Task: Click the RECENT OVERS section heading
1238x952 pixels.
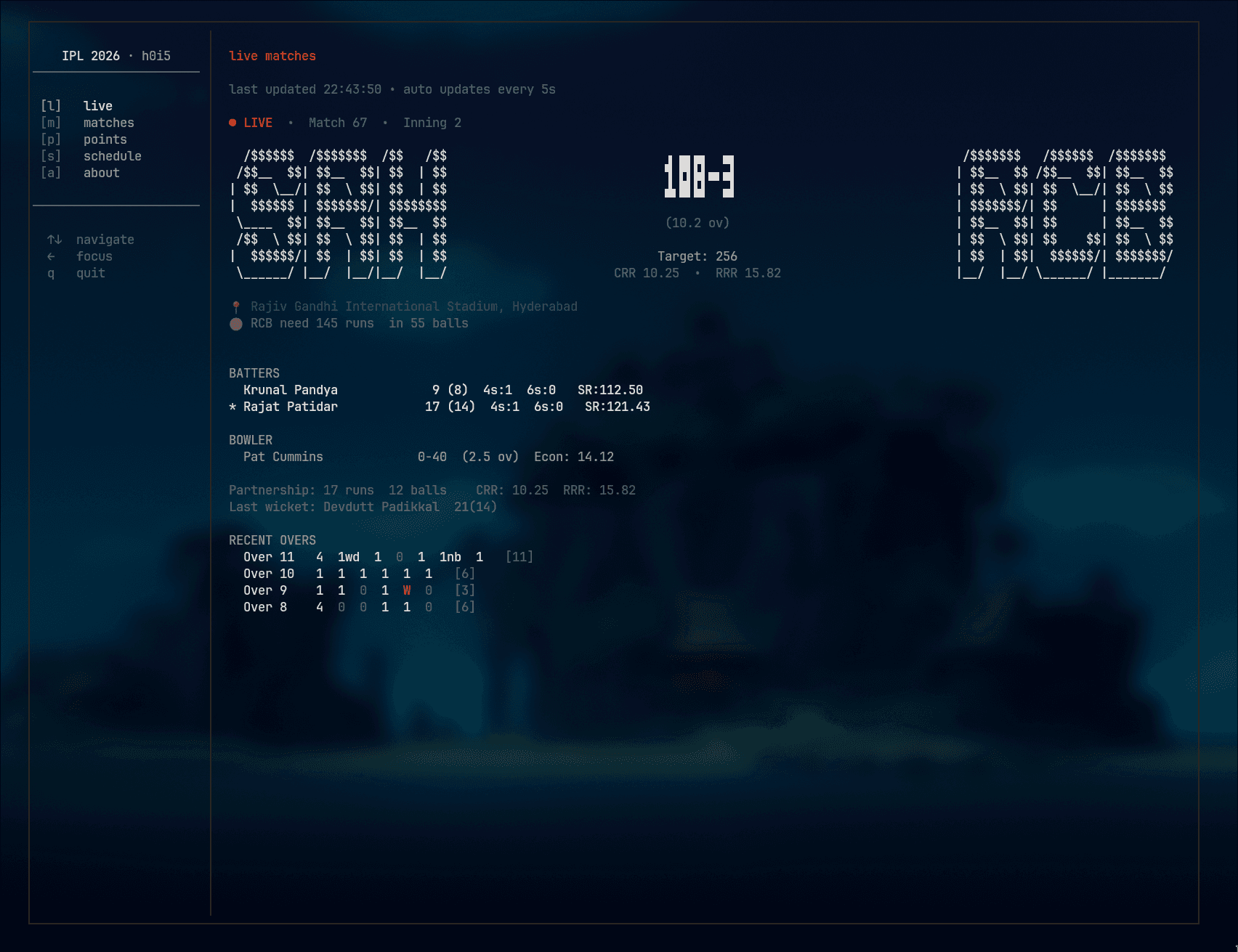Action: [272, 540]
